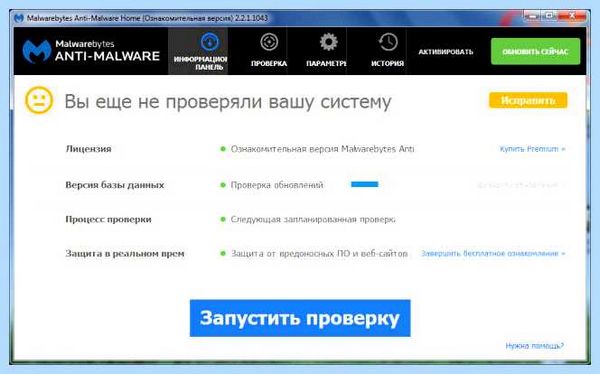Image resolution: width=600 pixels, height=374 pixels.
Task: Click the Вы еще не проверяли вашу систему heading
Action: [228, 101]
